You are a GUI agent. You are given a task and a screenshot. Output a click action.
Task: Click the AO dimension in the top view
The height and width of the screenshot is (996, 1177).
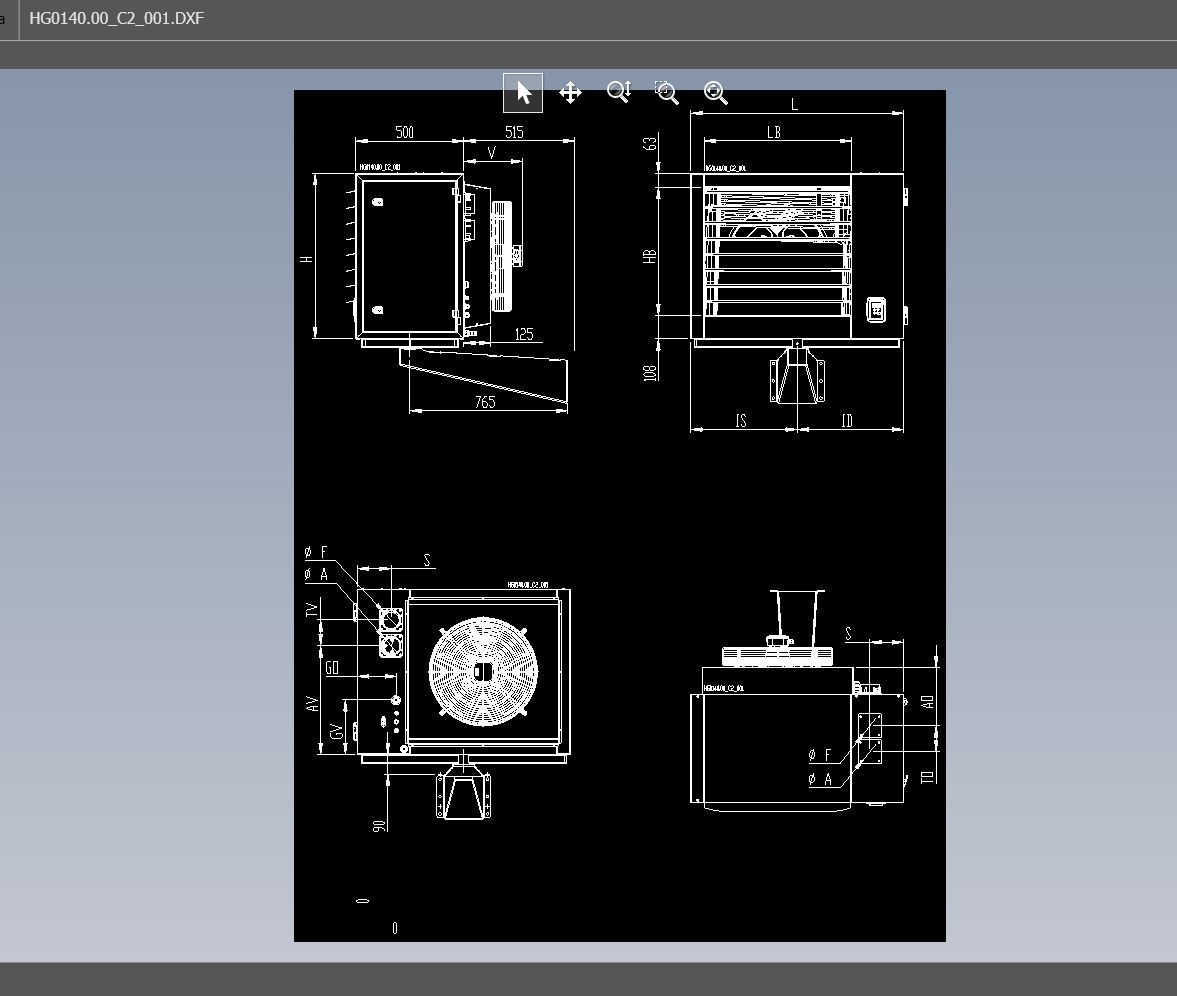[928, 702]
